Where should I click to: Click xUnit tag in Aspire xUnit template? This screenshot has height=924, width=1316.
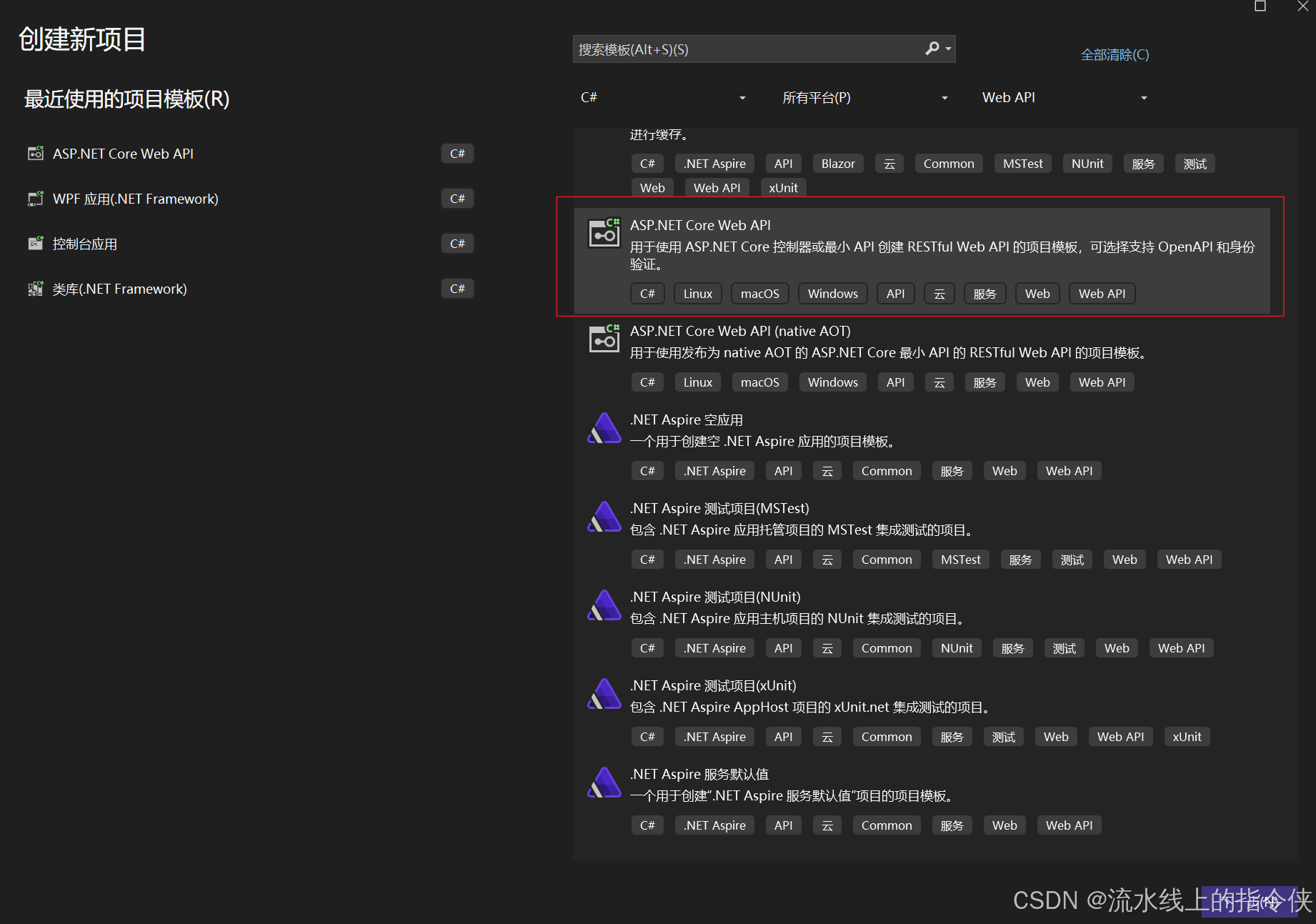(1187, 737)
